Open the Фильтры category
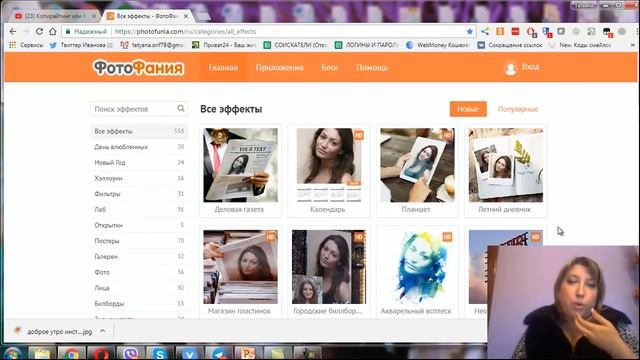Image resolution: width=640 pixels, height=360 pixels. coord(139,194)
